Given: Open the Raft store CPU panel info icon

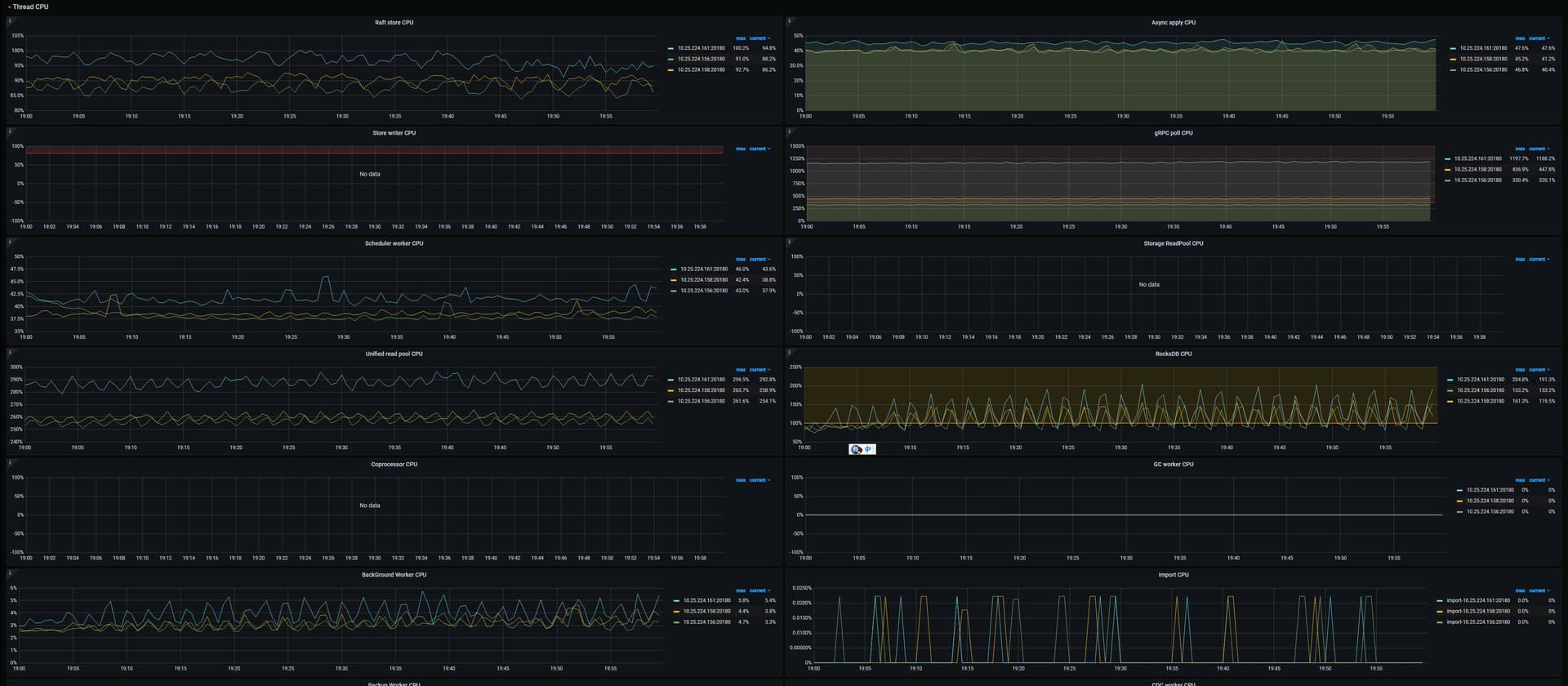Looking at the screenshot, I should pyautogui.click(x=10, y=20).
